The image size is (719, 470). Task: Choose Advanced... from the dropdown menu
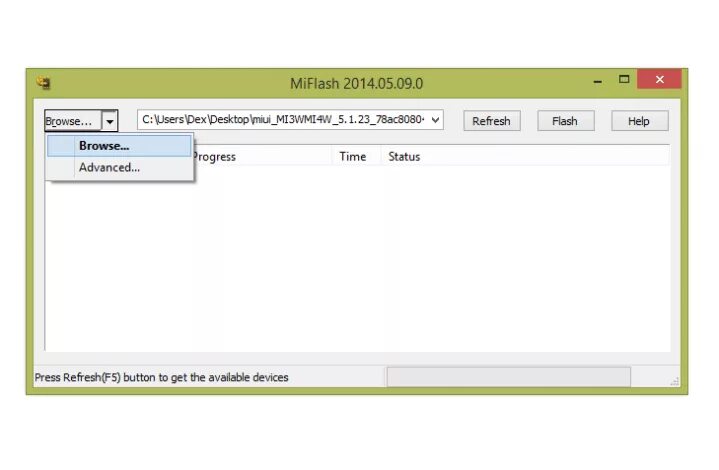pyautogui.click(x=119, y=167)
